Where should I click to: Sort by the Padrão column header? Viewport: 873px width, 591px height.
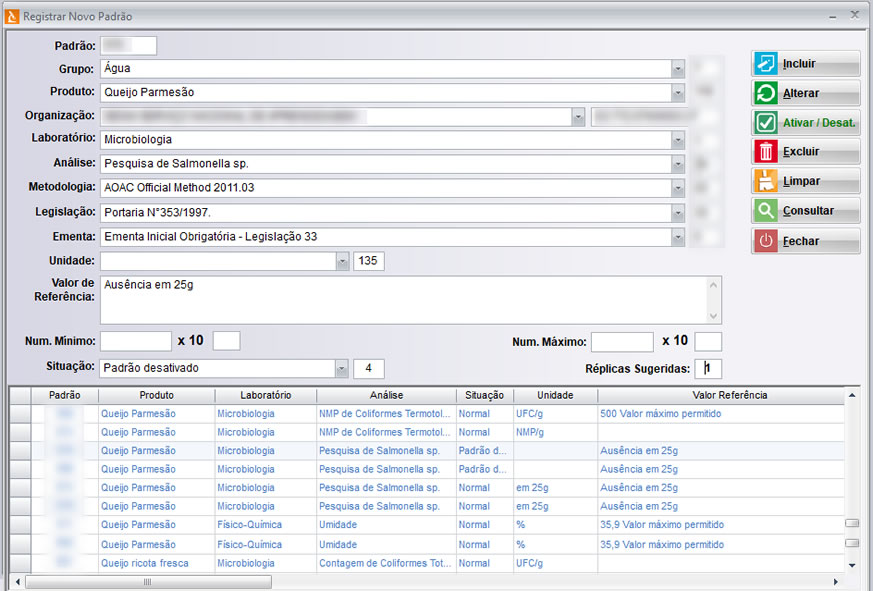point(65,395)
